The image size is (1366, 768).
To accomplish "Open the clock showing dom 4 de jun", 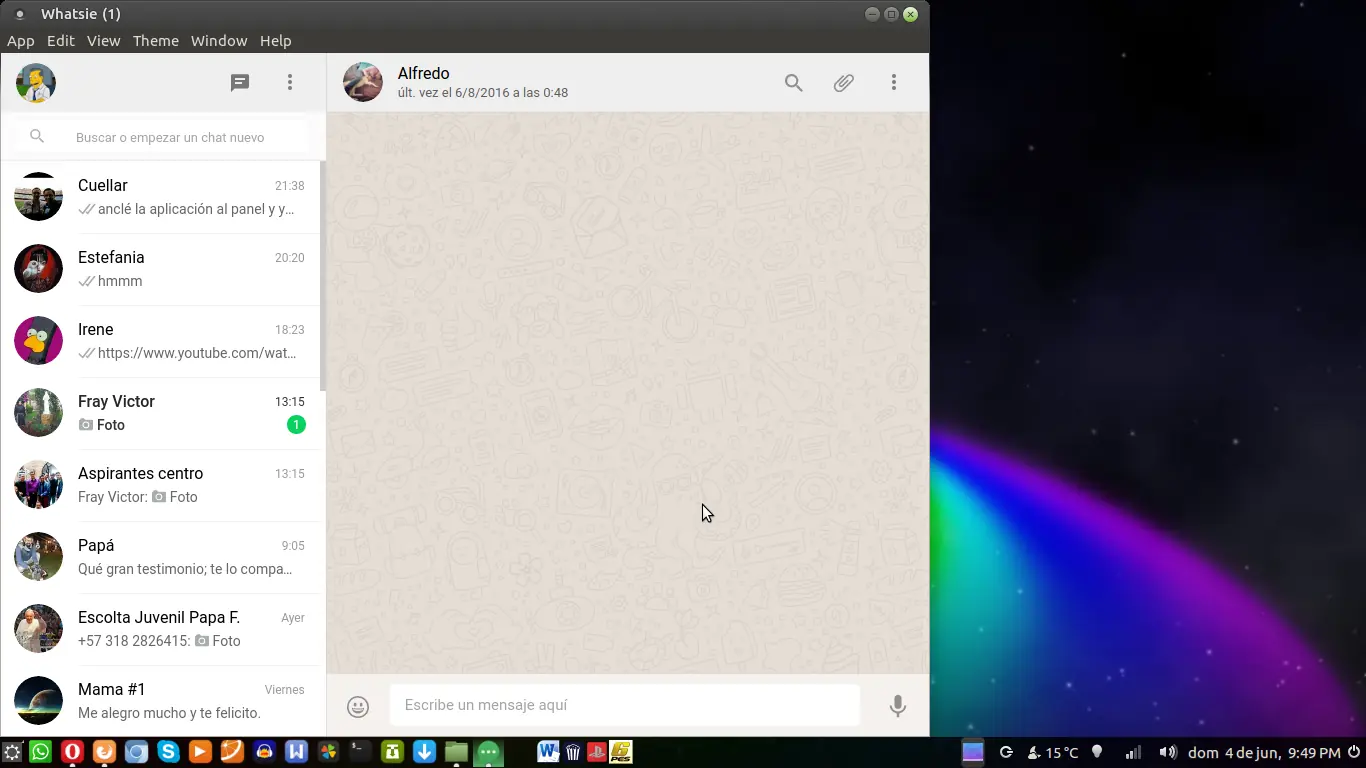I will tap(1264, 753).
